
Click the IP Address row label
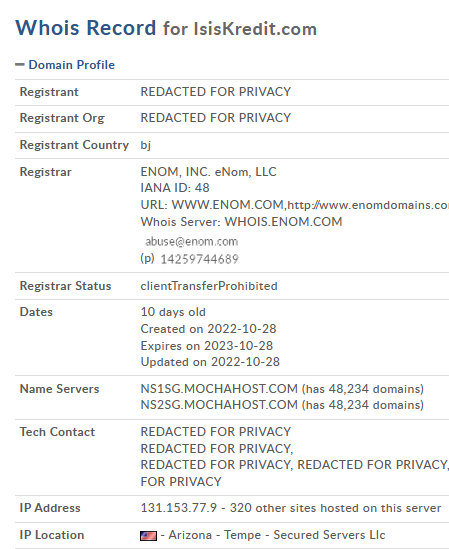[x=50, y=508]
